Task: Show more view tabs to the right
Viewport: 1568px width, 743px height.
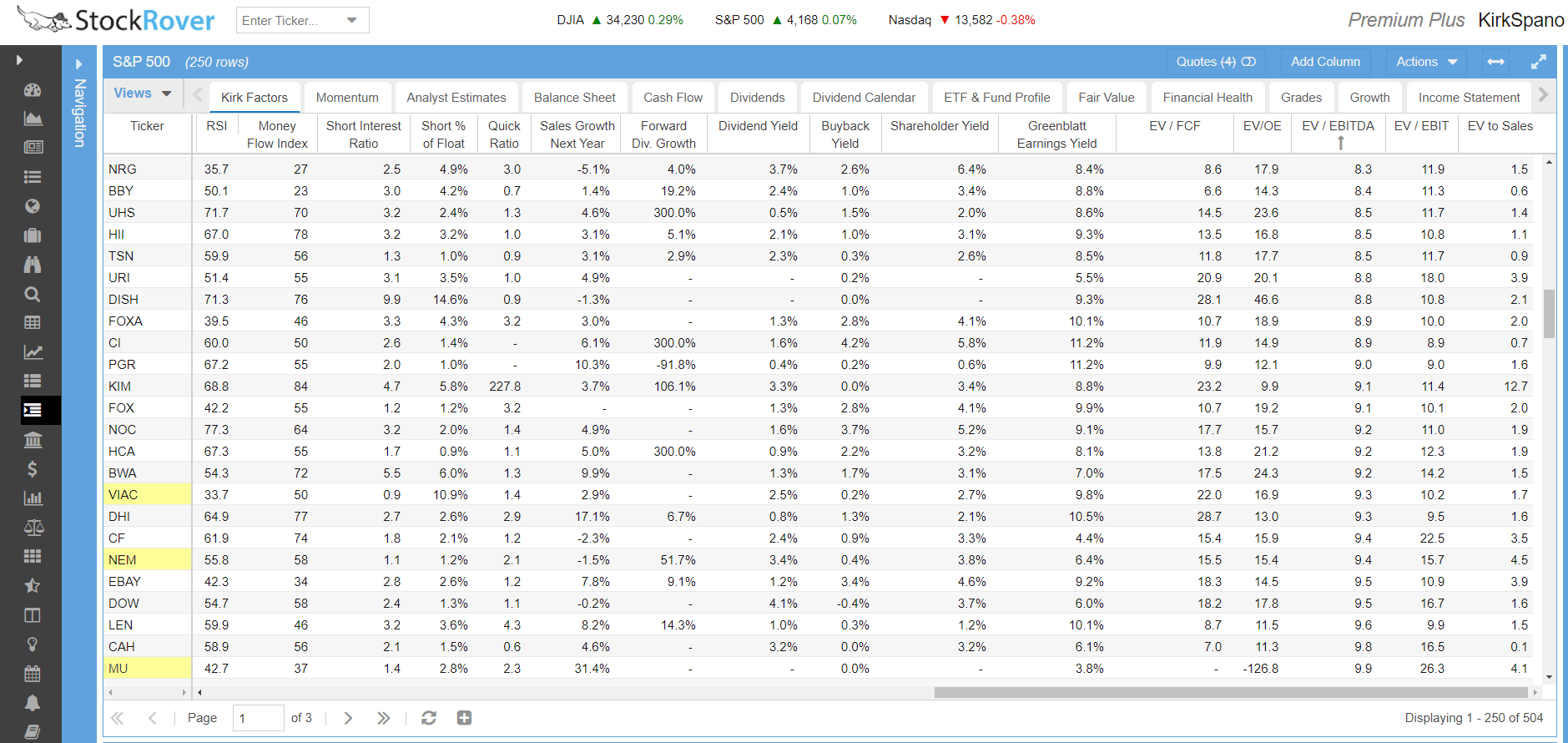Action: (1543, 95)
